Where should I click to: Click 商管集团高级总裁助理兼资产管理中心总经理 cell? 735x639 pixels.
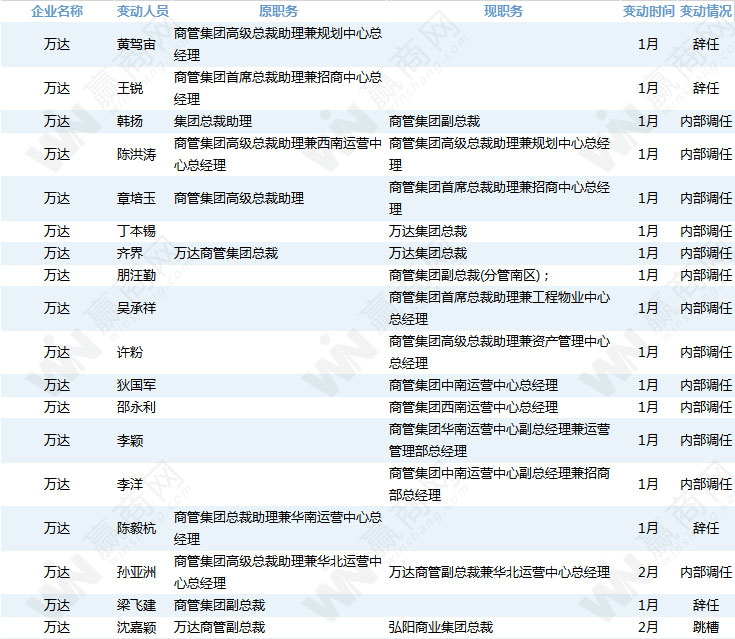click(x=499, y=352)
